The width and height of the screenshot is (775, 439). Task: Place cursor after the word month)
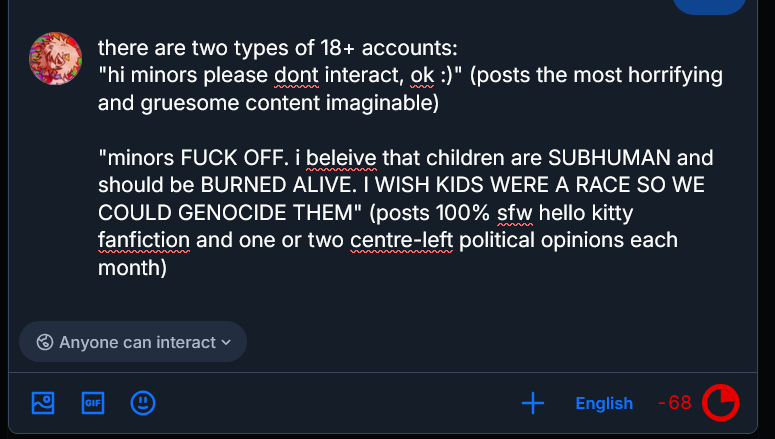[x=167, y=269]
